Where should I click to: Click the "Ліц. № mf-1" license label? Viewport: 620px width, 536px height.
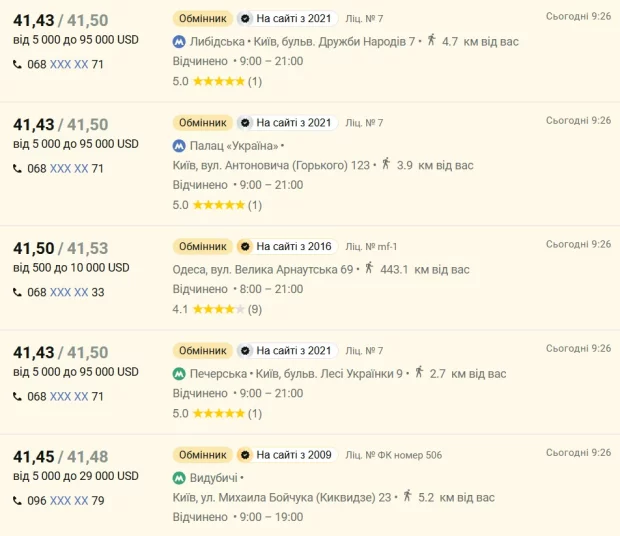[x=372, y=247]
